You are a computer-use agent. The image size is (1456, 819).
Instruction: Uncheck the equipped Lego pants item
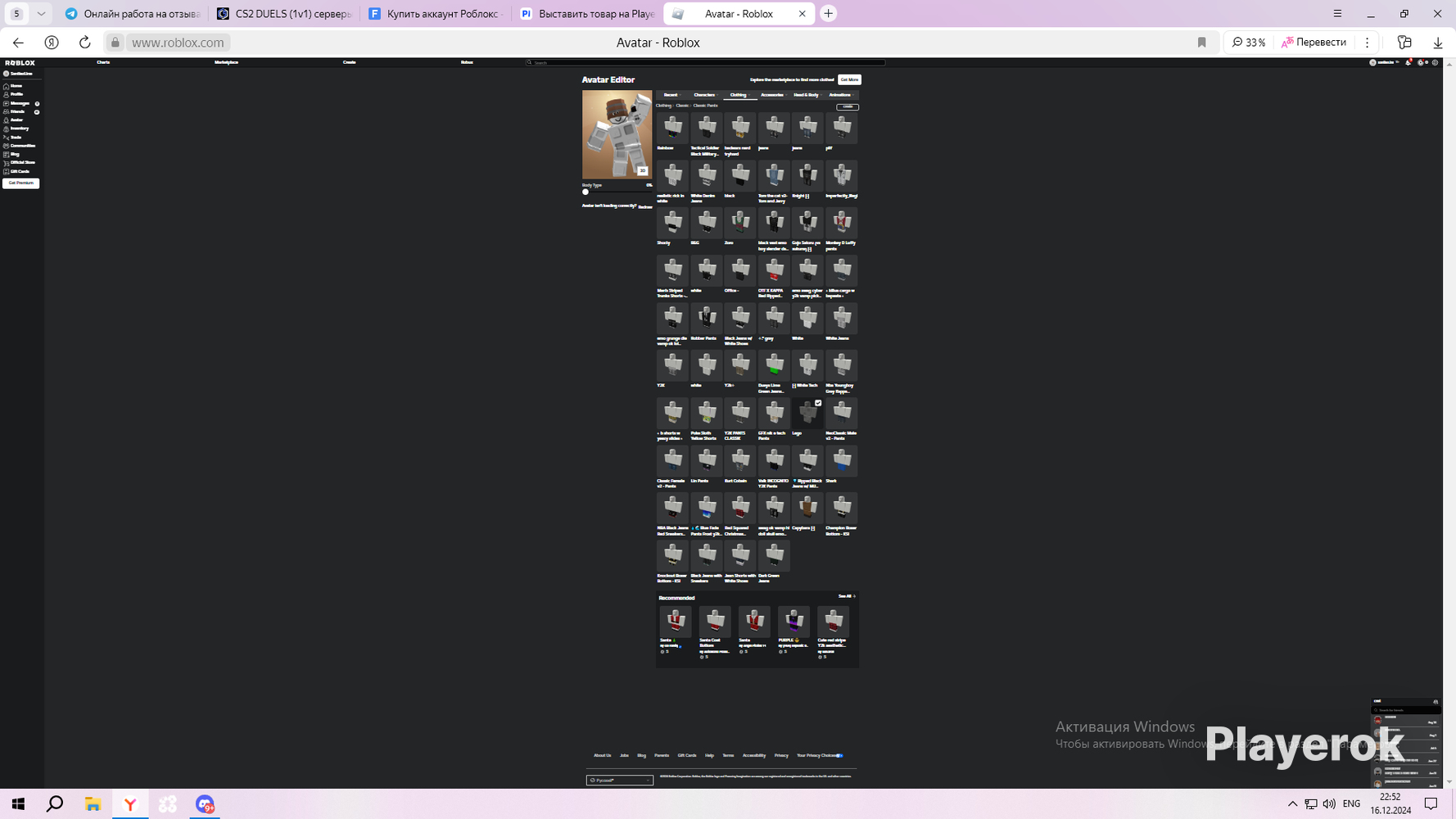(x=818, y=403)
